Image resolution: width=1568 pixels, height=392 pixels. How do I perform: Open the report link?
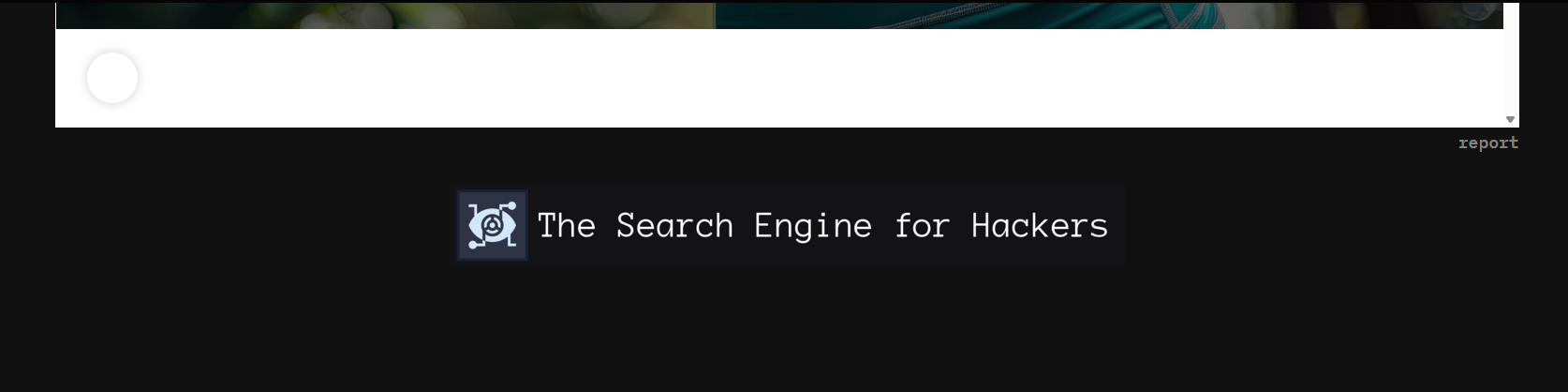[1487, 143]
